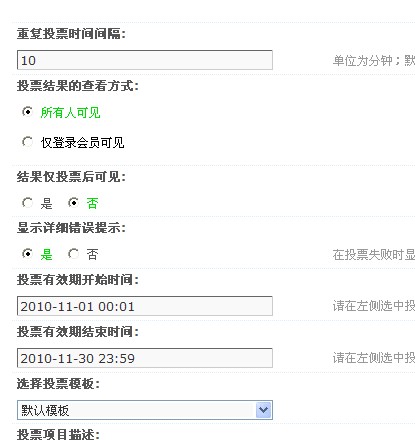
Task: Choose 否 under 结果仅投票后可见
Action: coord(73,203)
